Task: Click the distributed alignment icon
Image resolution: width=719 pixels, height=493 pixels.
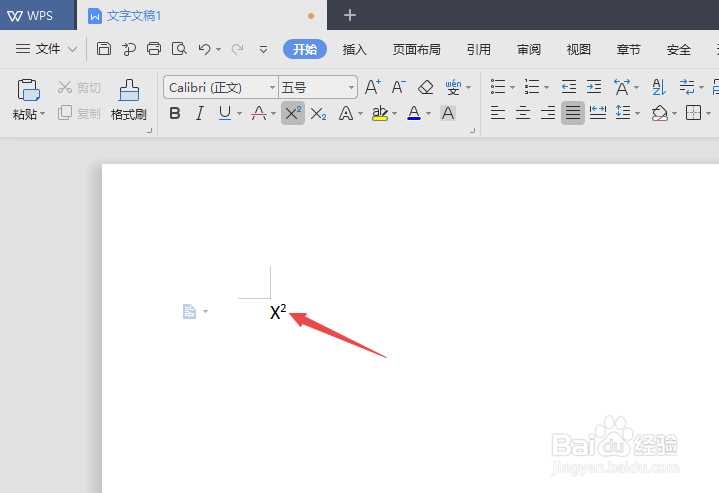Action: click(x=597, y=112)
